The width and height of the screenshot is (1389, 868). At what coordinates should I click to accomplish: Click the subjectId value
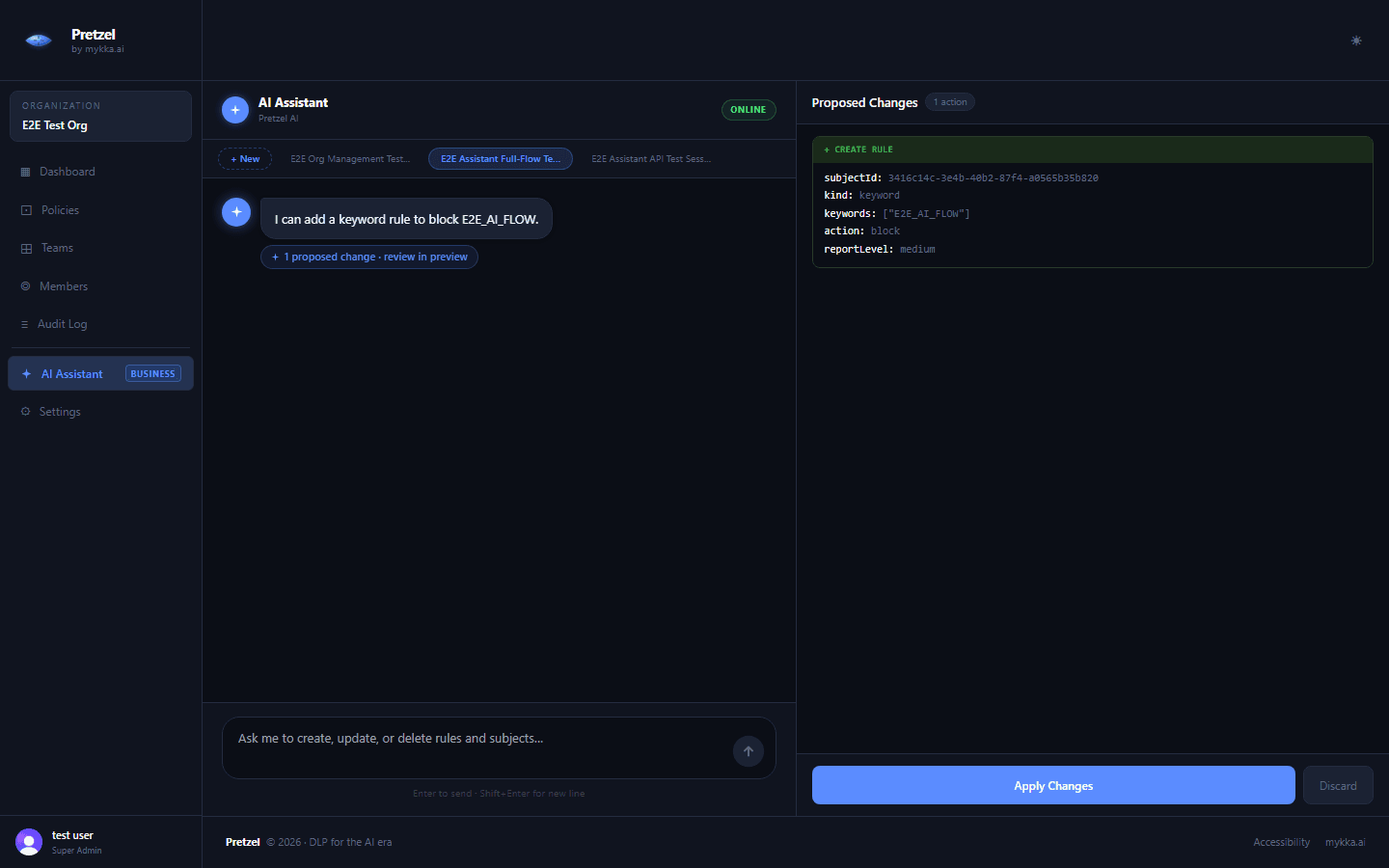pyautogui.click(x=993, y=178)
